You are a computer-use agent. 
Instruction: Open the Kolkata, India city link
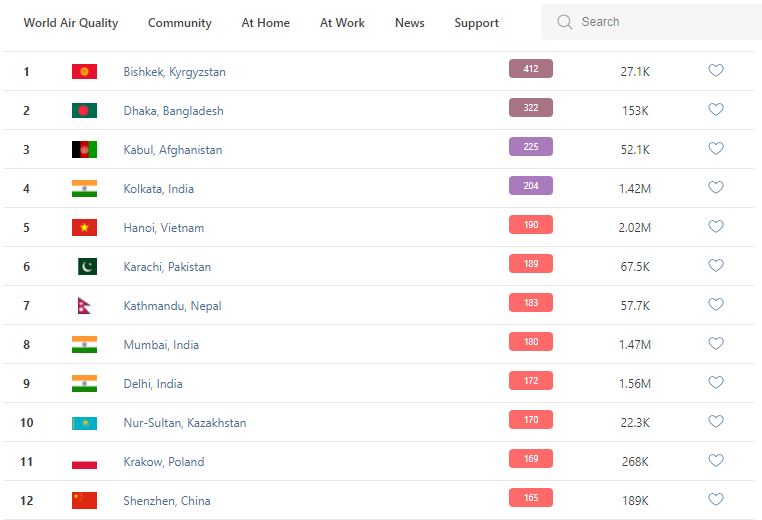coord(159,189)
